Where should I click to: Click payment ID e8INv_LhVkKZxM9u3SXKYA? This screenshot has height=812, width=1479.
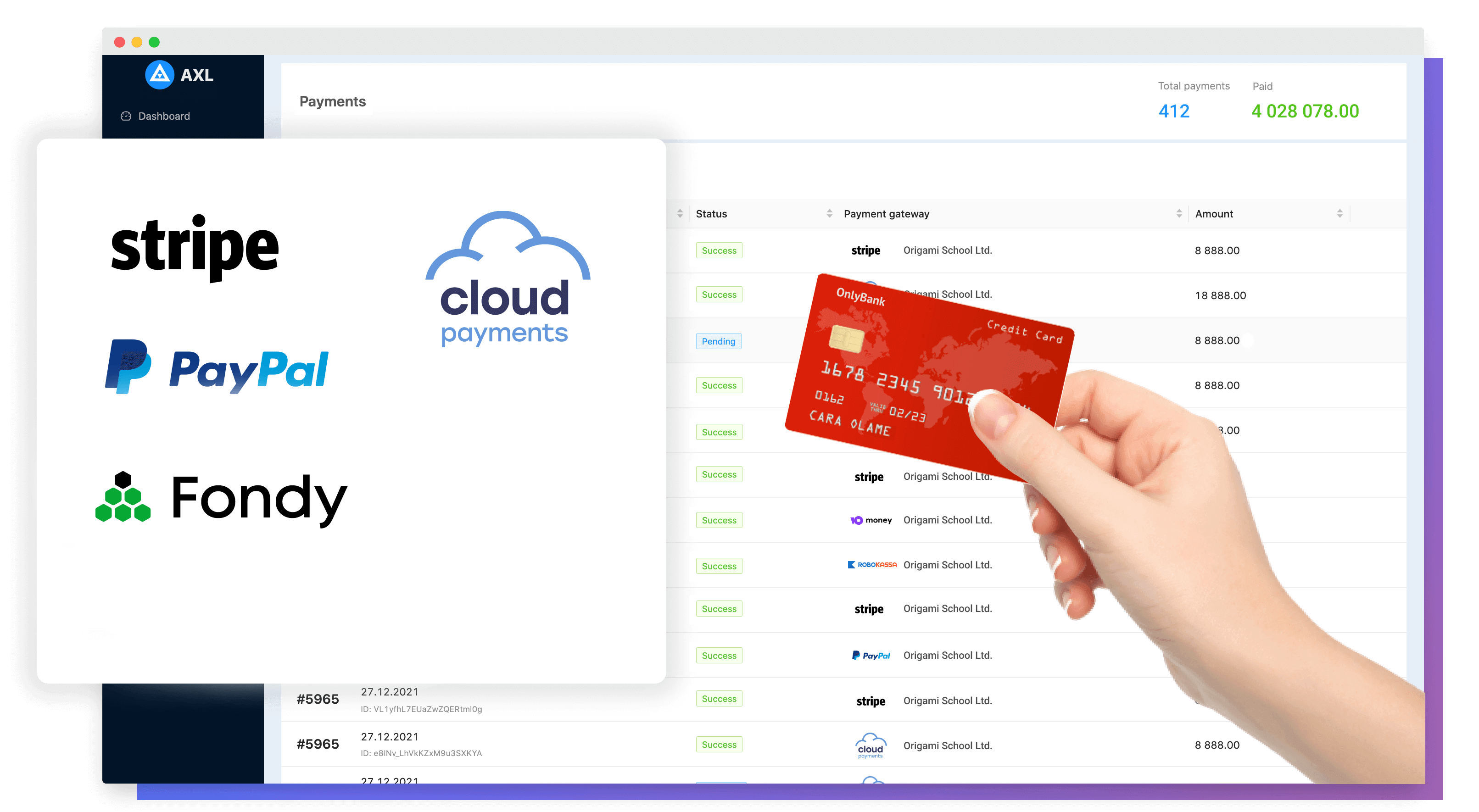click(421, 753)
